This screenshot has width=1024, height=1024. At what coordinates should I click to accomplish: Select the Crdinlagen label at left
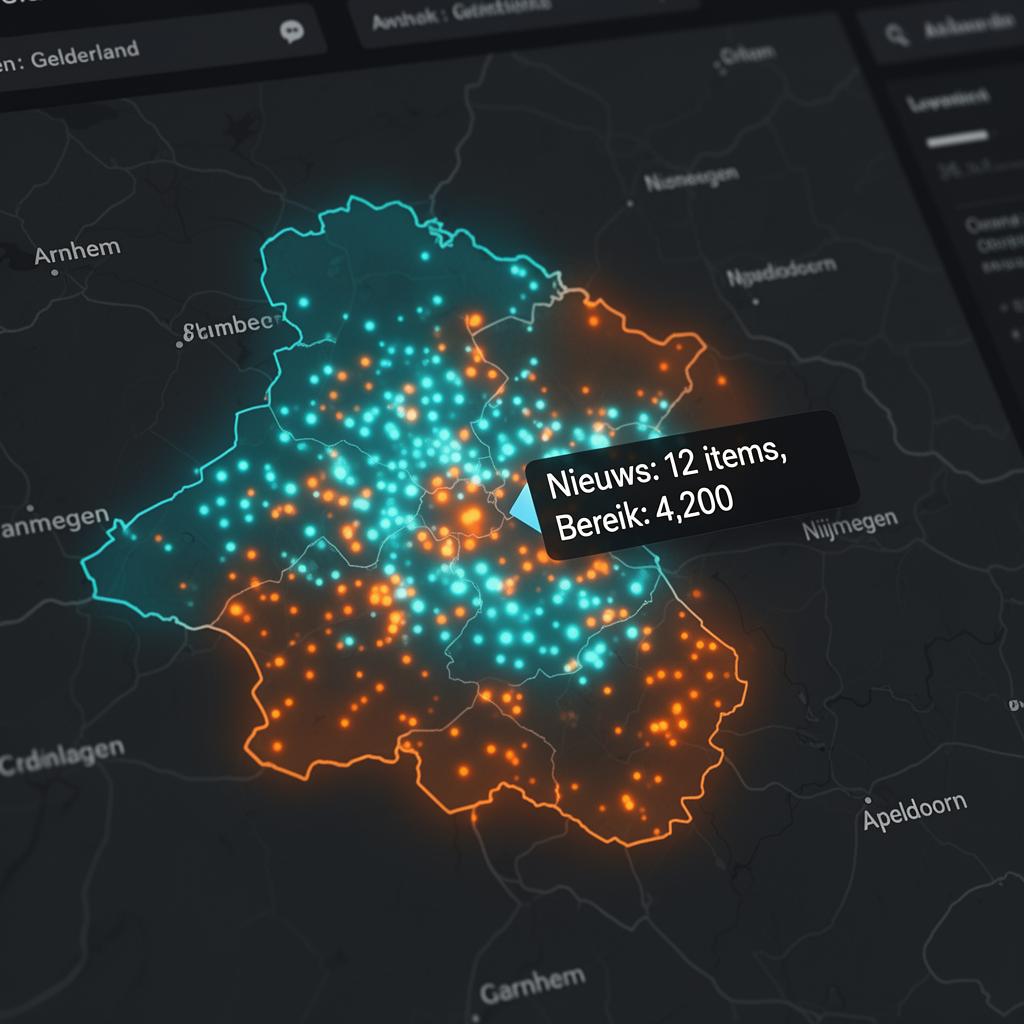62,758
